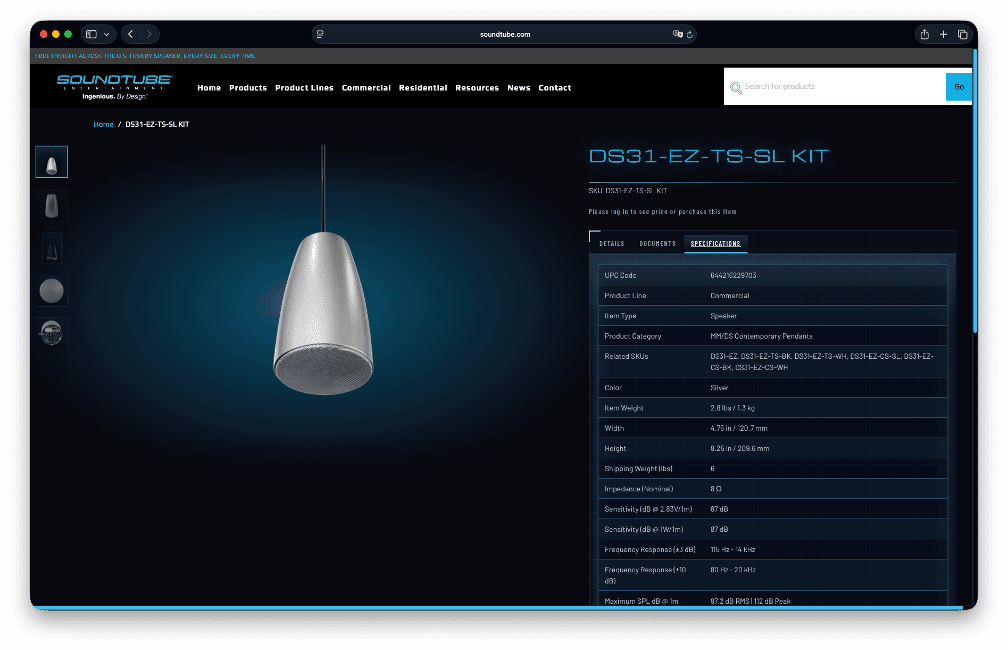Open the Products menu
Viewport: 1008px width, 650px height.
point(248,88)
